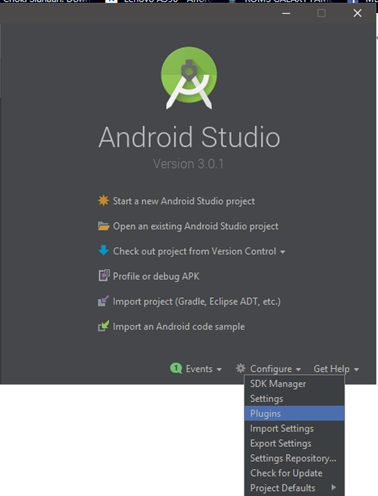
Task: Open the Events dropdown
Action: (x=204, y=369)
